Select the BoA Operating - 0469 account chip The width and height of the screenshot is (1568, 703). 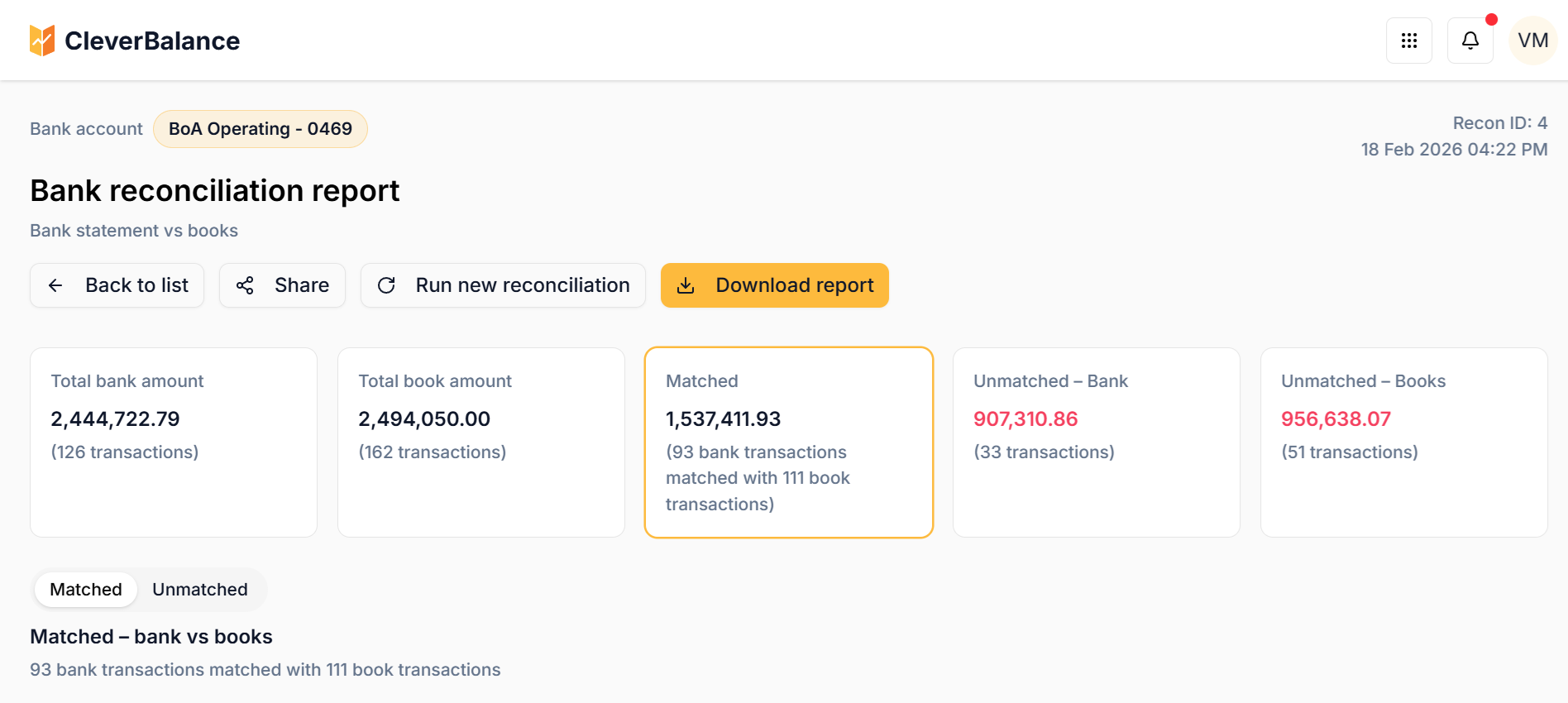(261, 129)
